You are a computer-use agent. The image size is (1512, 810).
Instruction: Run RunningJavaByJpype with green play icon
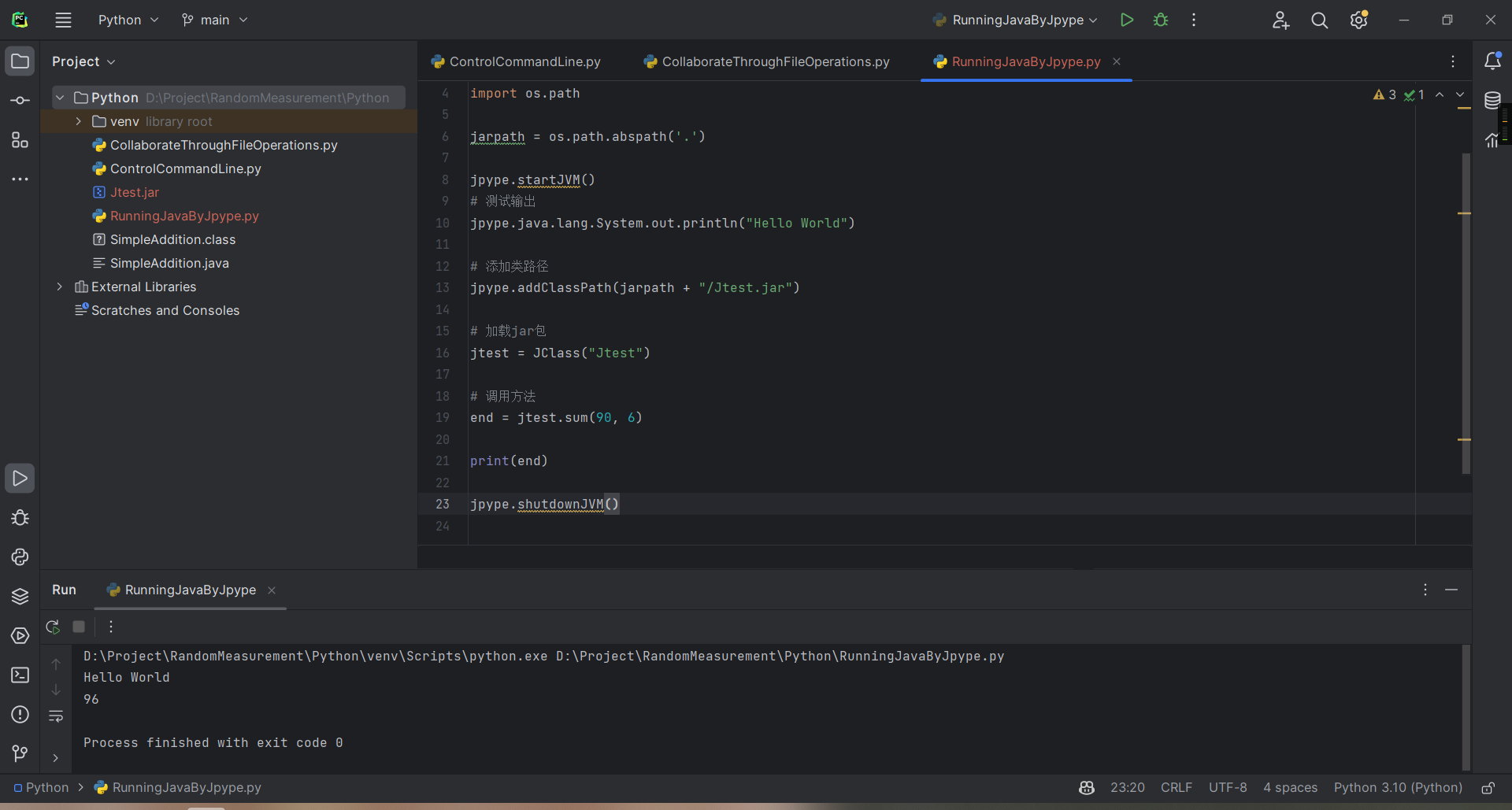coord(1126,20)
